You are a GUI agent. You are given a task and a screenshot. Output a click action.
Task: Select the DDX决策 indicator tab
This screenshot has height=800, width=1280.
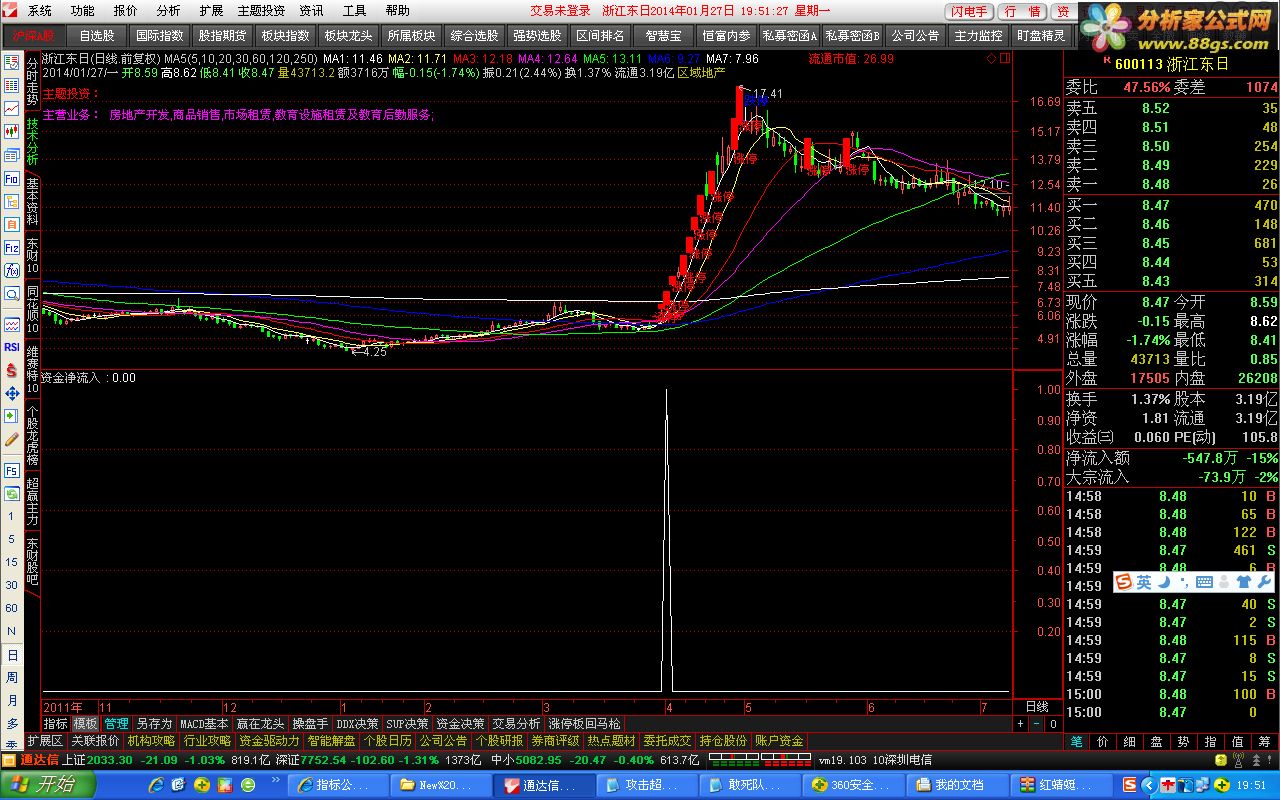pyautogui.click(x=358, y=723)
